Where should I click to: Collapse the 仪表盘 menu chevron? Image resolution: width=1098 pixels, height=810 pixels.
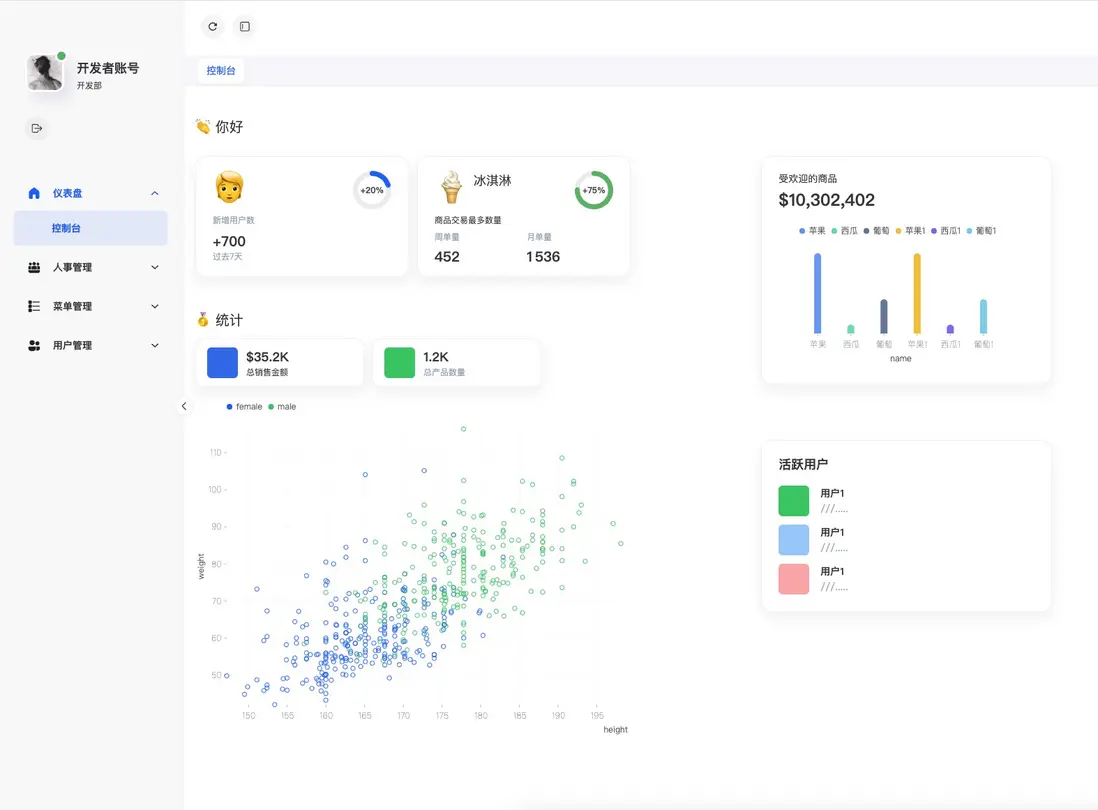tap(155, 193)
